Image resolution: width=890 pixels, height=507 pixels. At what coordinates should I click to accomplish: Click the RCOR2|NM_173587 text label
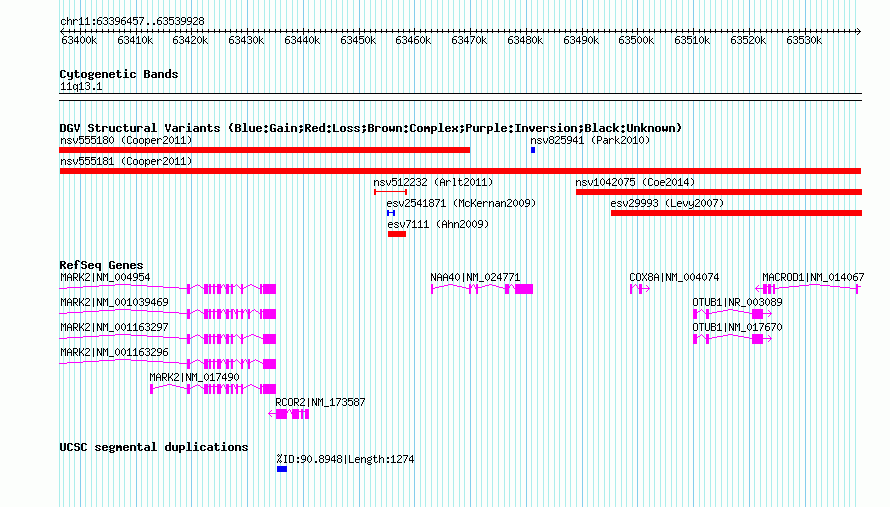point(320,402)
